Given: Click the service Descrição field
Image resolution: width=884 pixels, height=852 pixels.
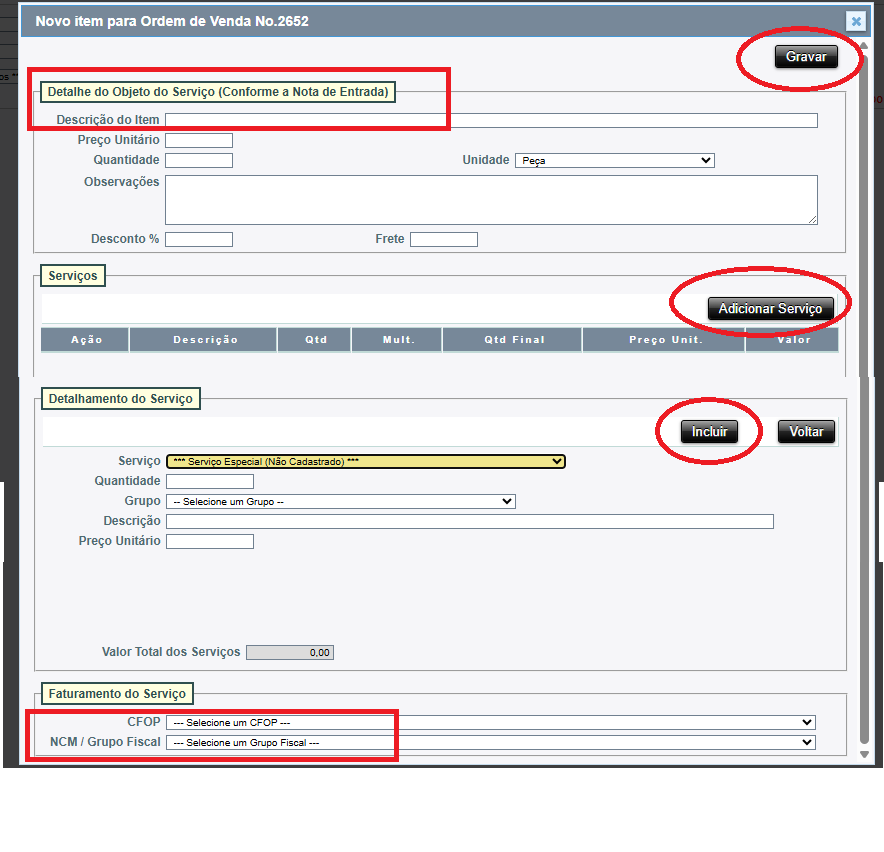Looking at the screenshot, I should click(469, 521).
